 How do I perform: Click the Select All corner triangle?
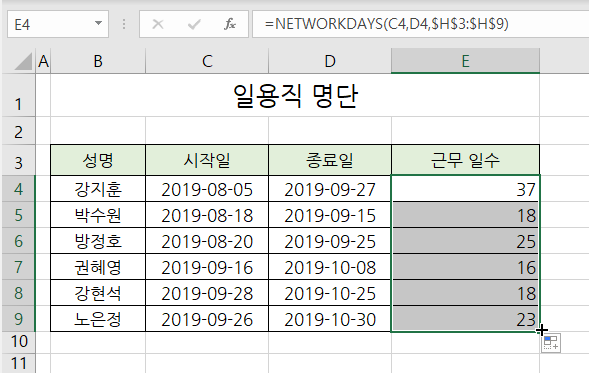(x=23, y=61)
